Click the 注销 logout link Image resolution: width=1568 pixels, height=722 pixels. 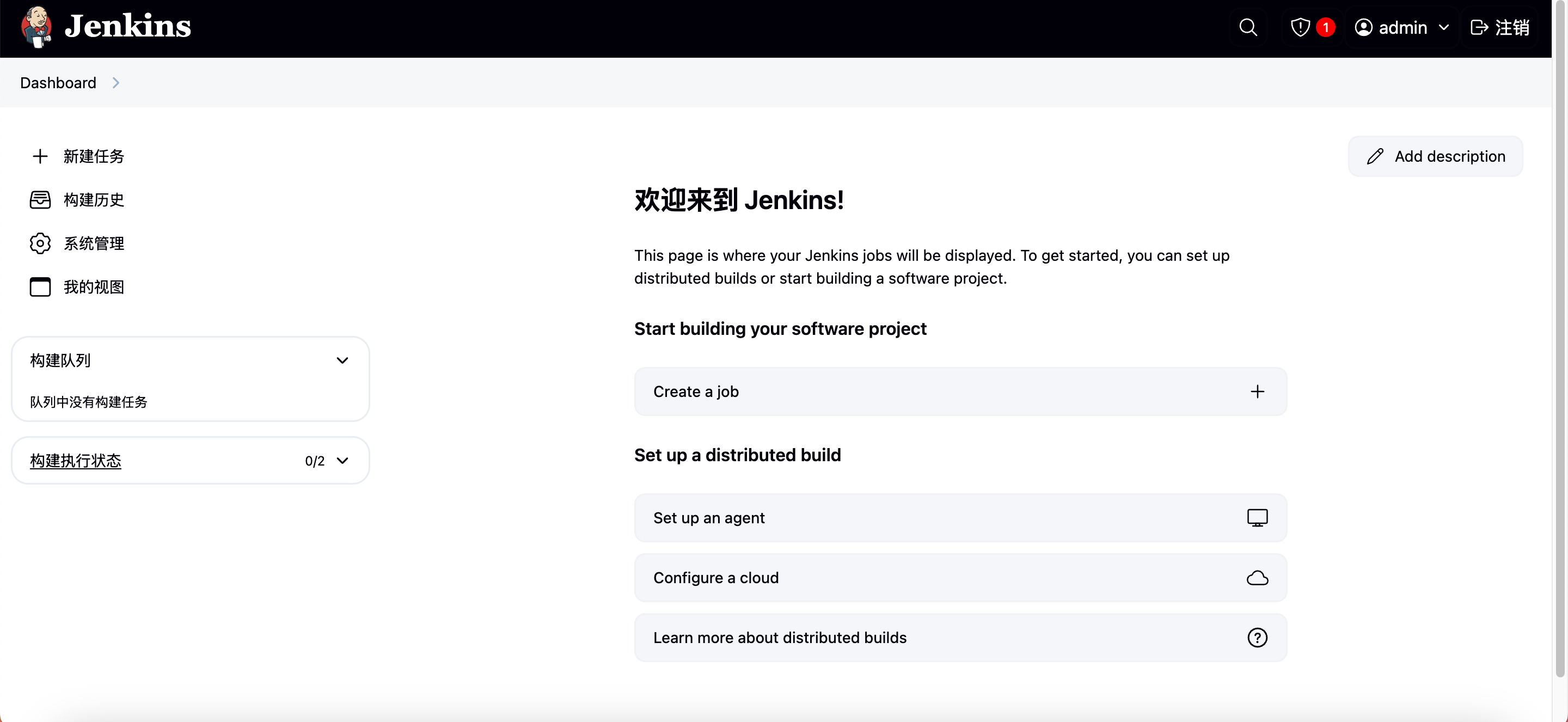click(x=1512, y=27)
